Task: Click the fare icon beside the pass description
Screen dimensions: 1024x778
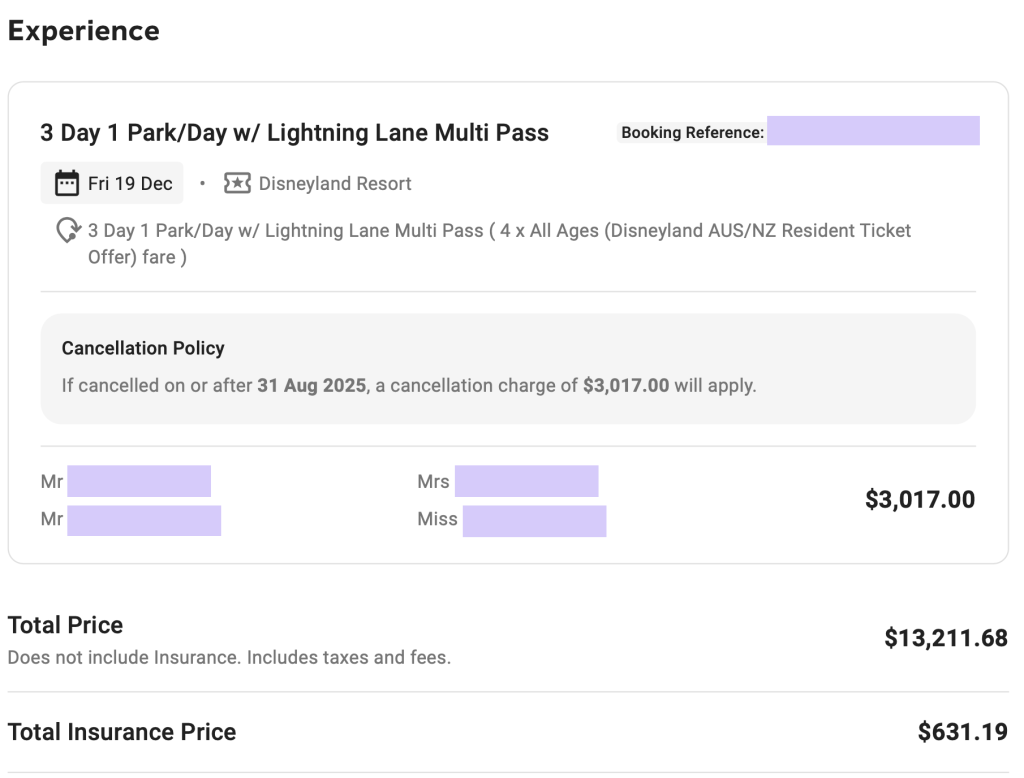Action: [67, 231]
